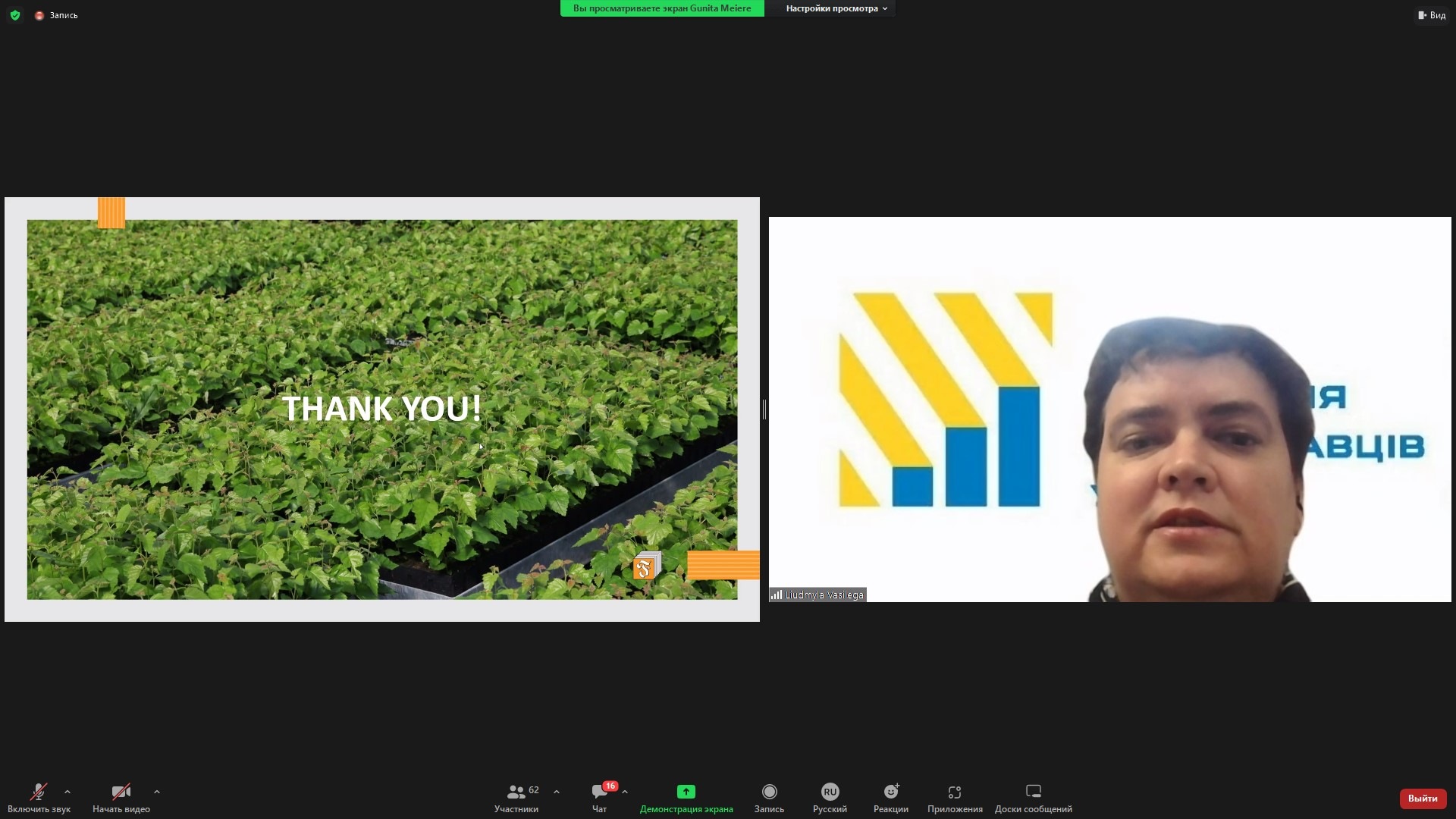Start video (Начать видео)
This screenshot has height=819, width=1456.
click(x=121, y=792)
